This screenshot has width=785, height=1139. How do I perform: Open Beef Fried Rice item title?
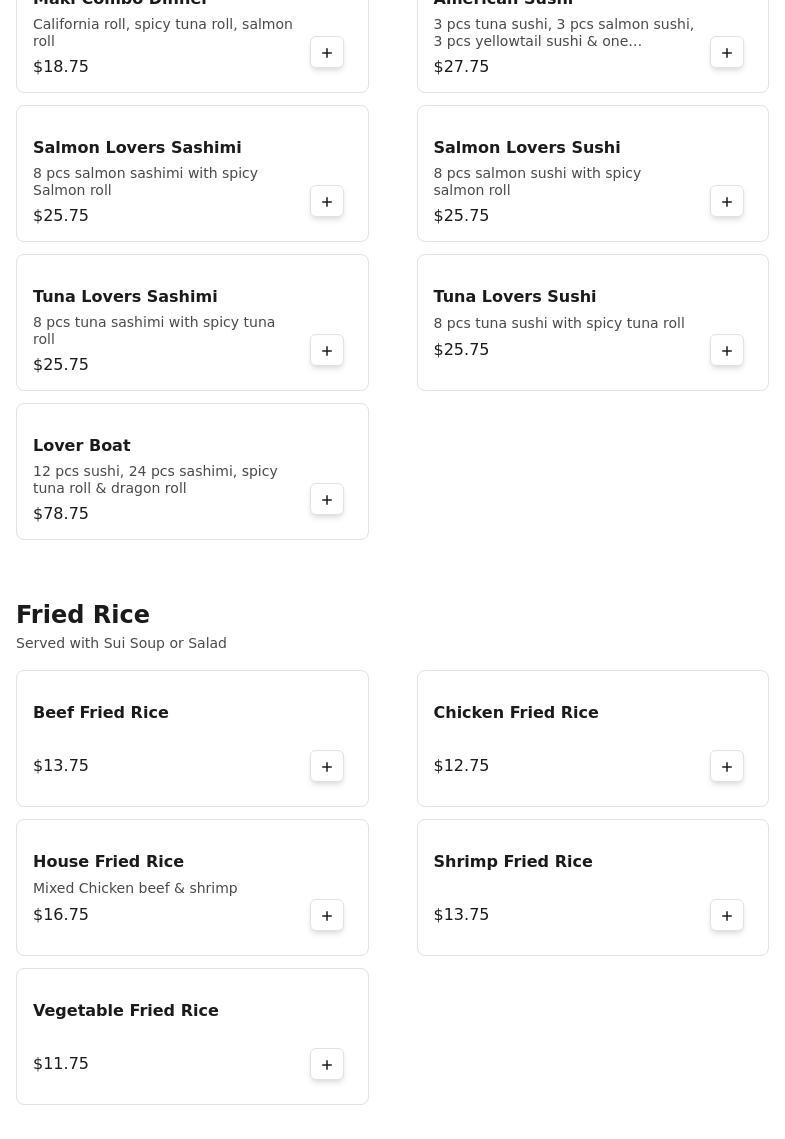coord(101,713)
